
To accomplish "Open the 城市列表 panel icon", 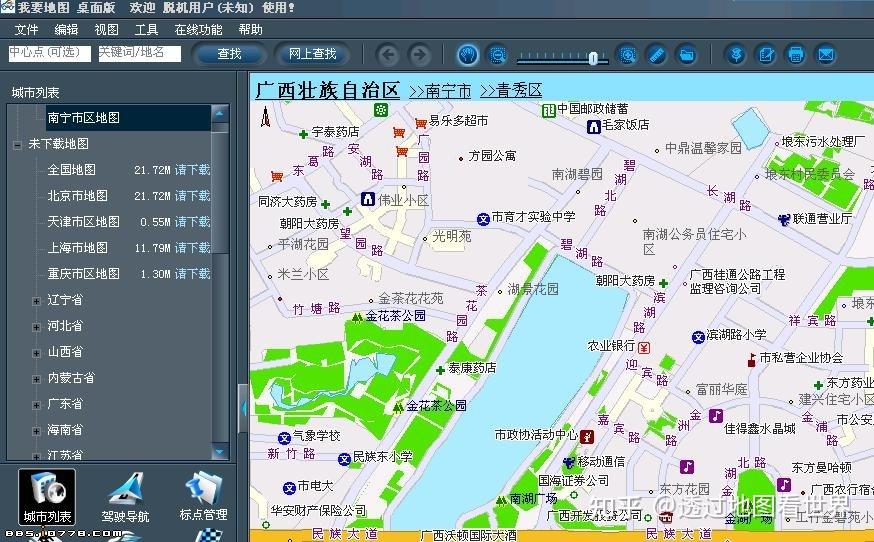I will click(47, 496).
